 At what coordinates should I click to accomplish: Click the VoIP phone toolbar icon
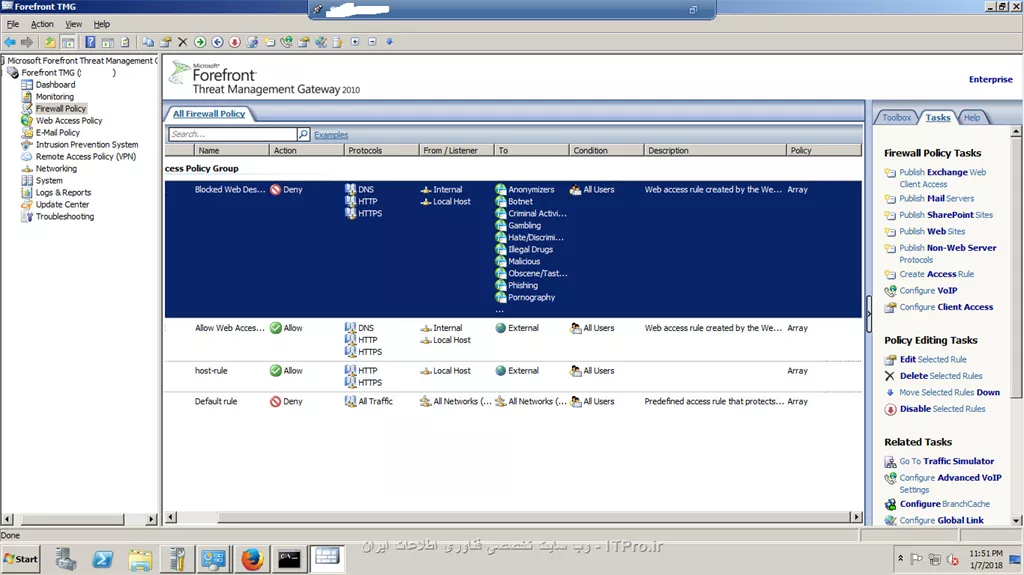click(x=287, y=42)
